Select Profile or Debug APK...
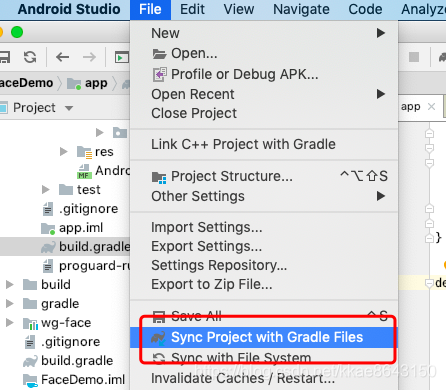The height and width of the screenshot is (390, 446). coord(264,74)
